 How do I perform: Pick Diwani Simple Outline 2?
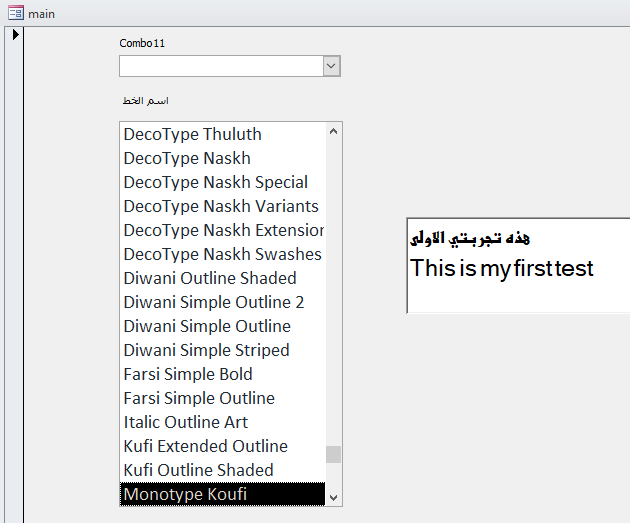(x=223, y=302)
